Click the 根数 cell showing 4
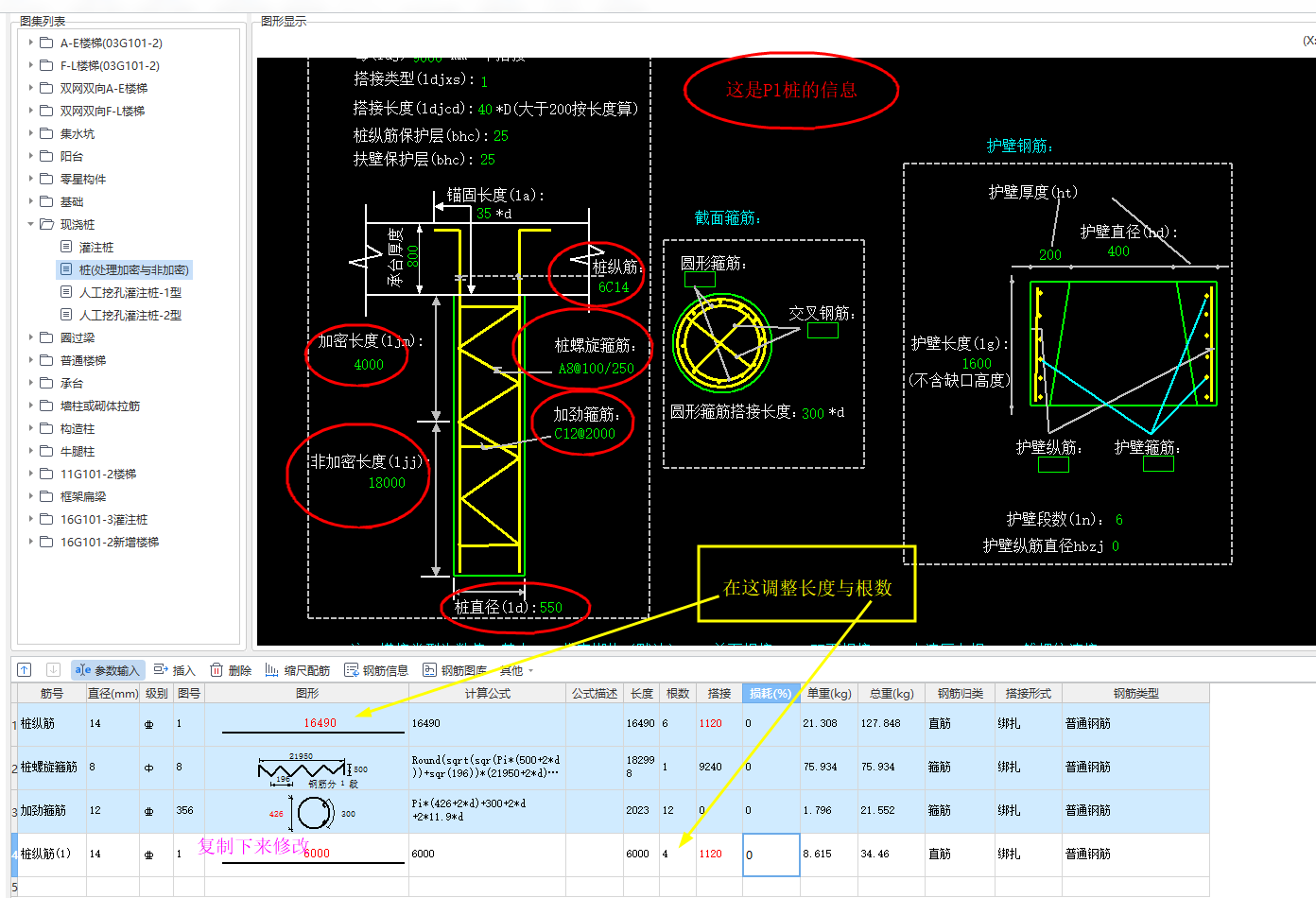The image size is (1316, 898). (x=677, y=855)
